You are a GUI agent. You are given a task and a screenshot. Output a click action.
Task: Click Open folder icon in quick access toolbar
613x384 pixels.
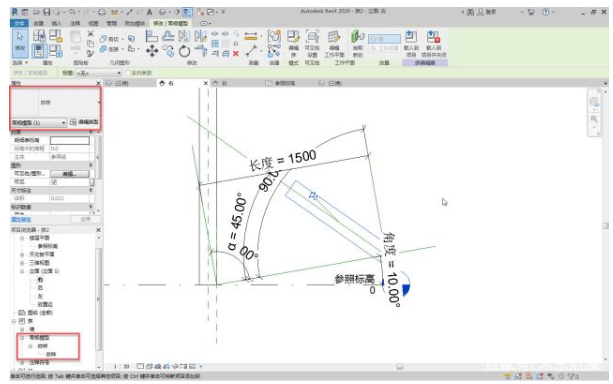tap(36, 13)
